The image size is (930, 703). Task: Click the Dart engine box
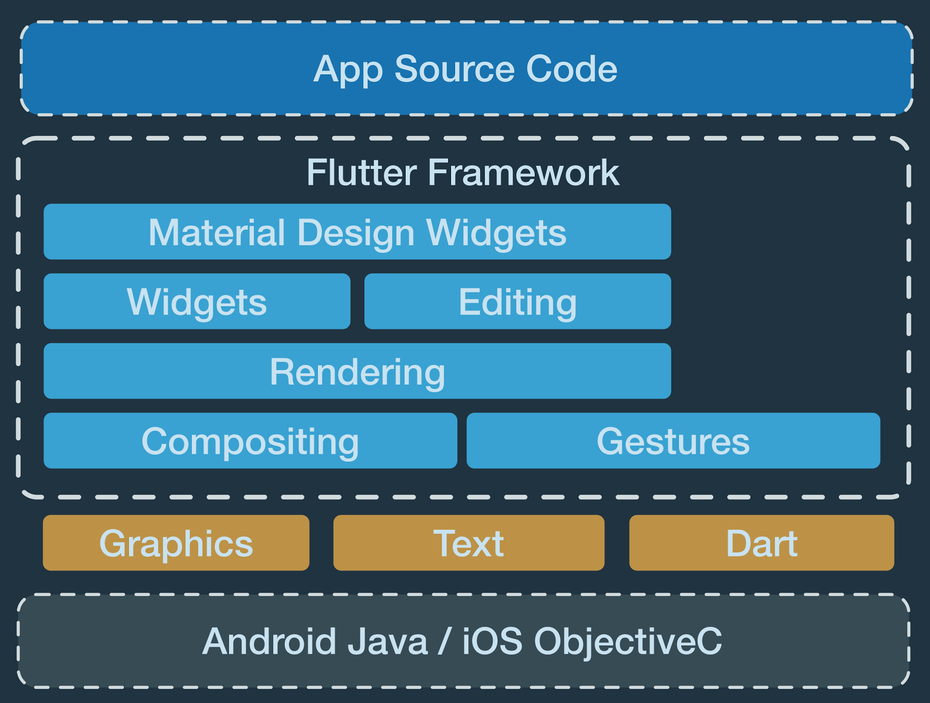pyautogui.click(x=762, y=543)
